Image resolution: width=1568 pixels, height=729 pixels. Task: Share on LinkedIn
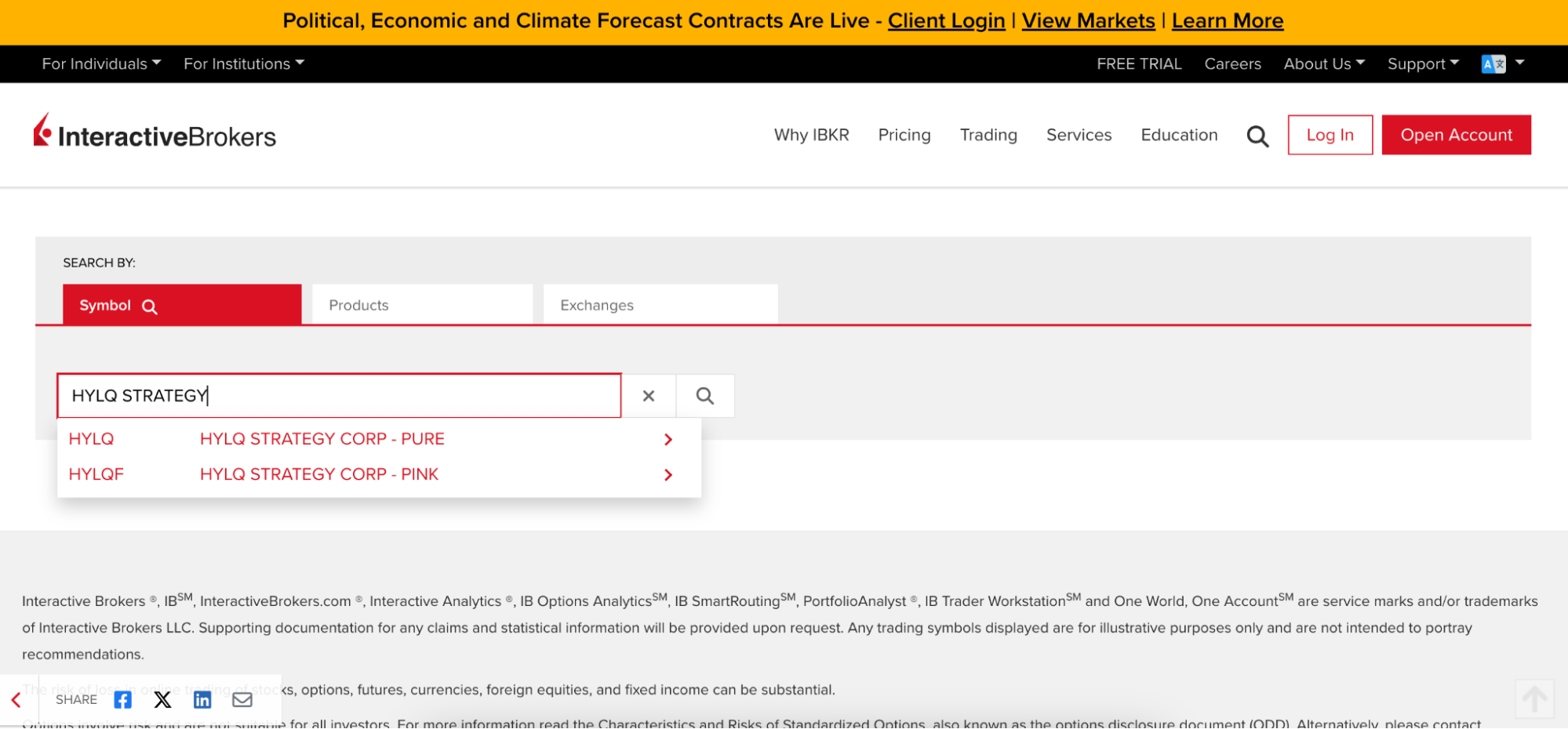202,699
